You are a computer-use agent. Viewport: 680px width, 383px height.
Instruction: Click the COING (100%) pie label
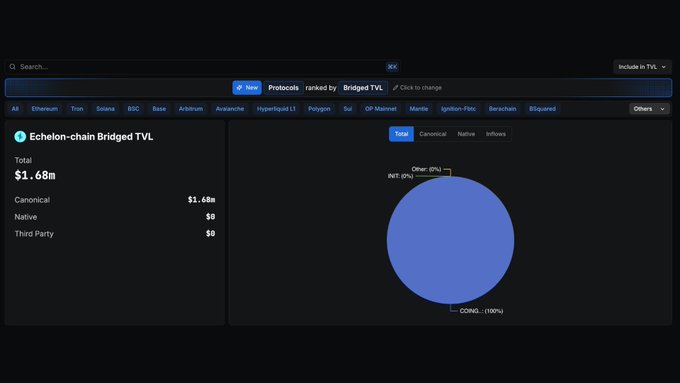481,311
